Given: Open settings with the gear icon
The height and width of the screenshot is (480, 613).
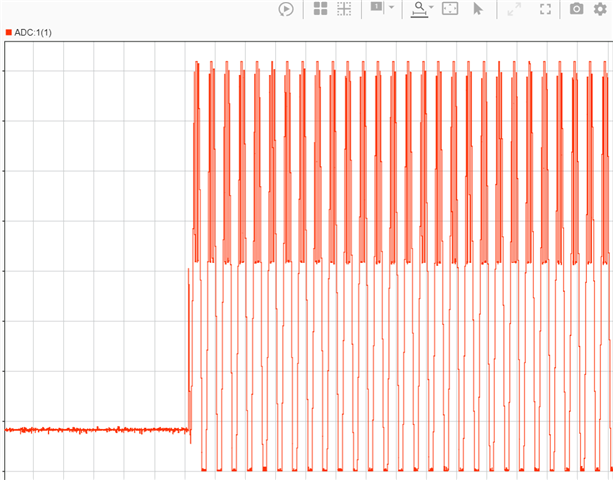Looking at the screenshot, I should [x=600, y=9].
